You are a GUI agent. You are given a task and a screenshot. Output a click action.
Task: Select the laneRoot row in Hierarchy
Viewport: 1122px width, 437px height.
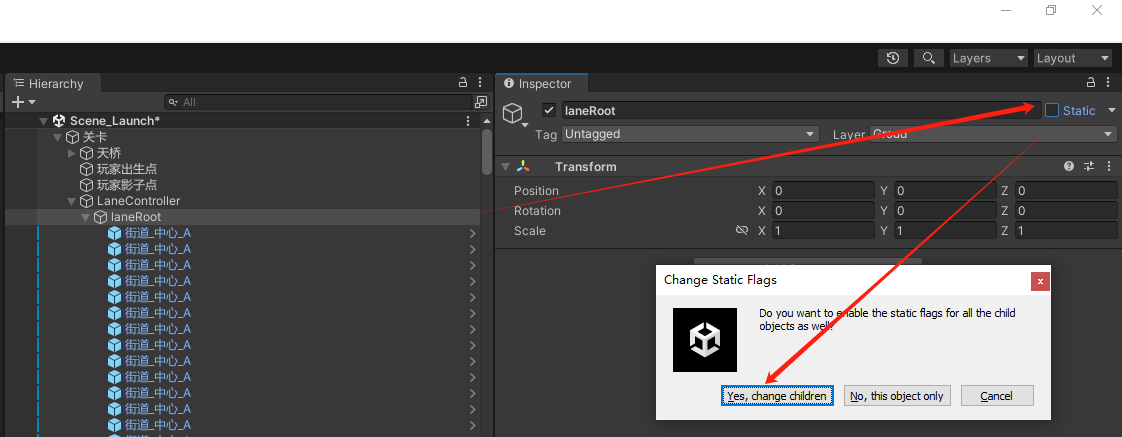243,217
